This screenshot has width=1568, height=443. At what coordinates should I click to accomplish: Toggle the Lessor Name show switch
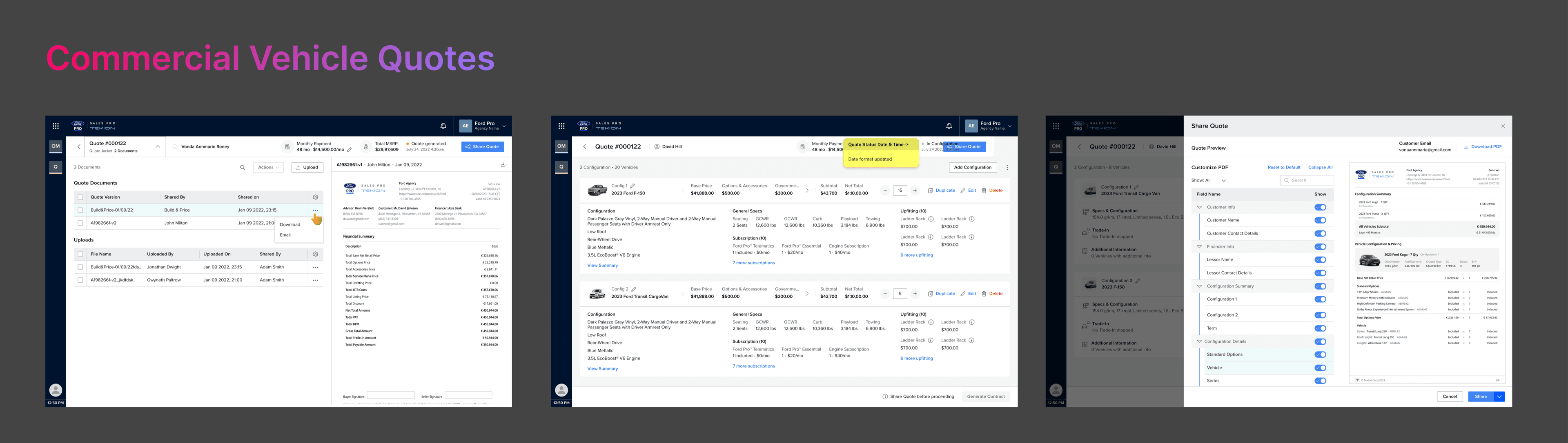pyautogui.click(x=1320, y=259)
